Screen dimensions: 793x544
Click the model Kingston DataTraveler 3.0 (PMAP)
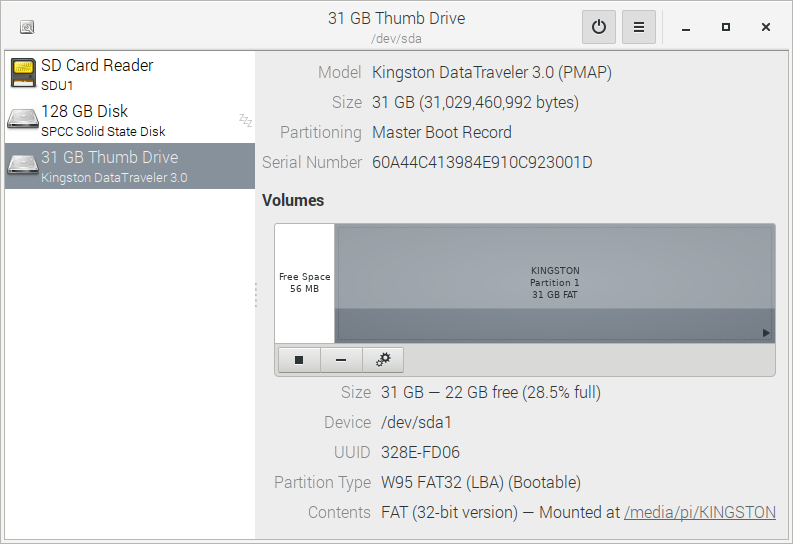(x=492, y=72)
